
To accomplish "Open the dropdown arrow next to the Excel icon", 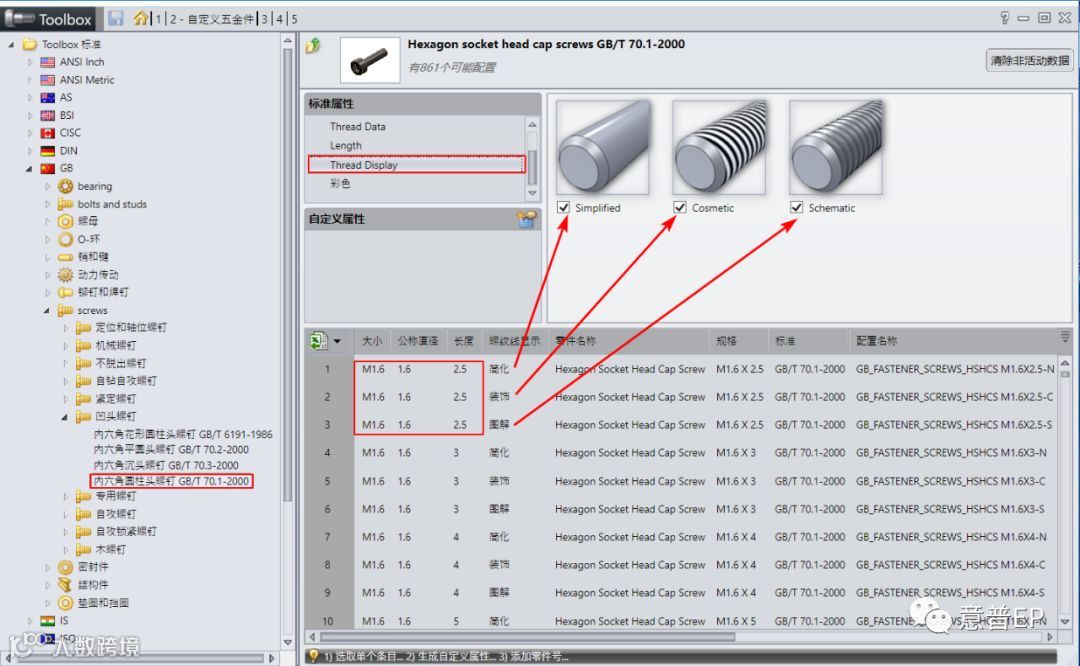I will (338, 341).
